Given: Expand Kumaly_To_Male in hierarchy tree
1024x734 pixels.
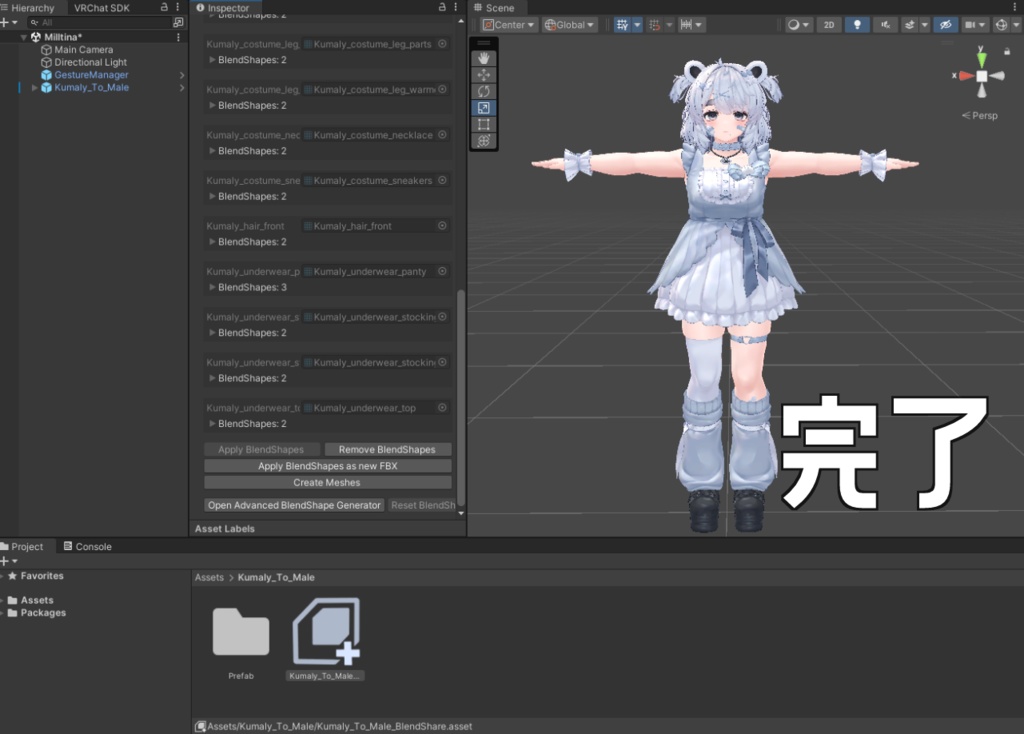Looking at the screenshot, I should (35, 88).
